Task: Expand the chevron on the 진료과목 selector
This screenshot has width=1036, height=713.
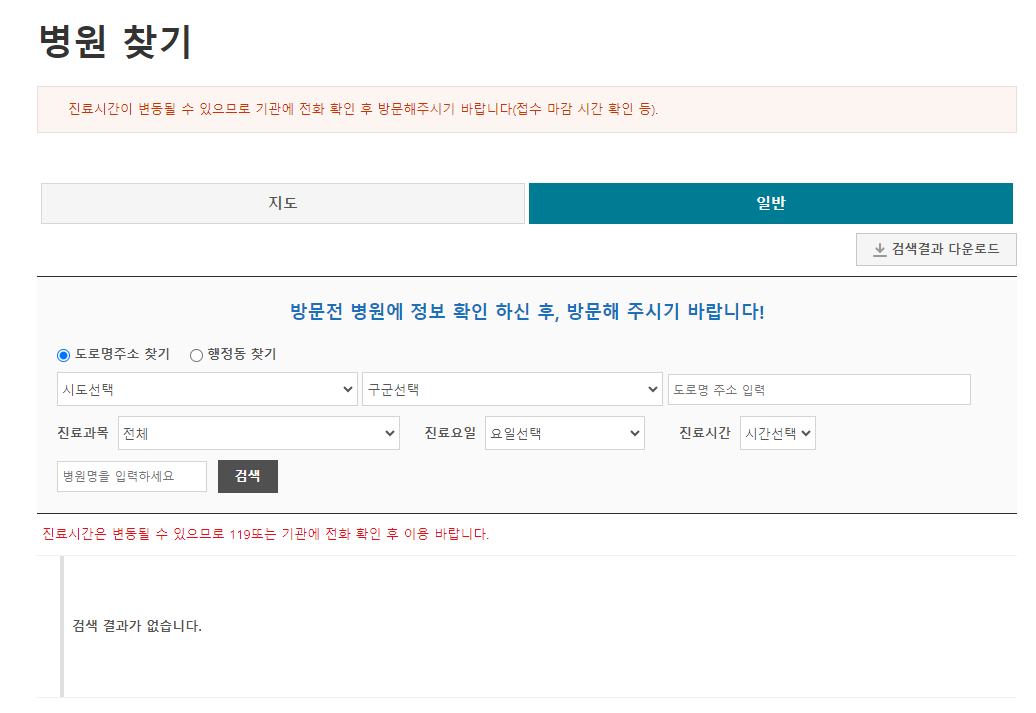Action: click(388, 433)
